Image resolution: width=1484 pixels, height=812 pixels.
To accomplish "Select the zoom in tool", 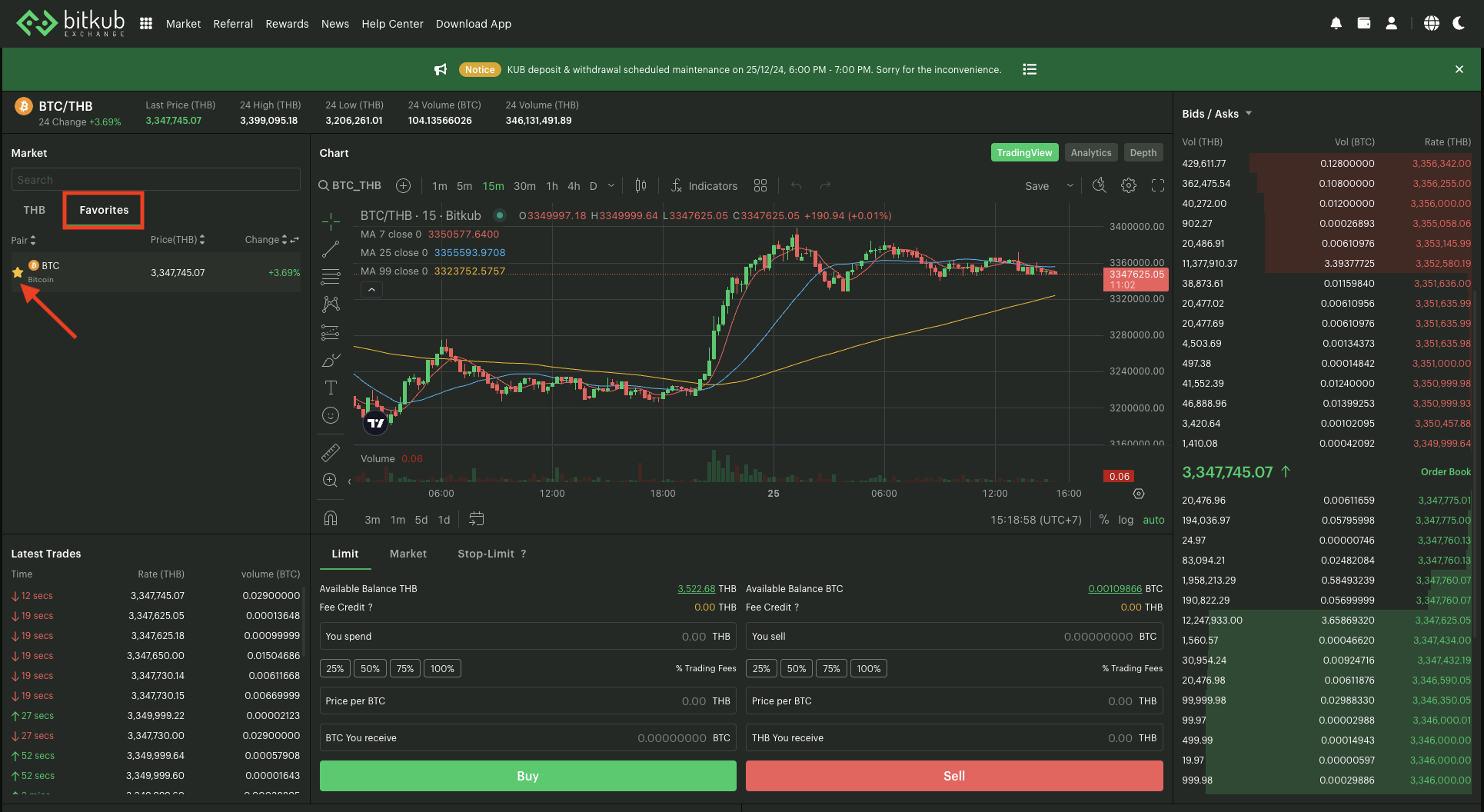I will click(x=331, y=480).
